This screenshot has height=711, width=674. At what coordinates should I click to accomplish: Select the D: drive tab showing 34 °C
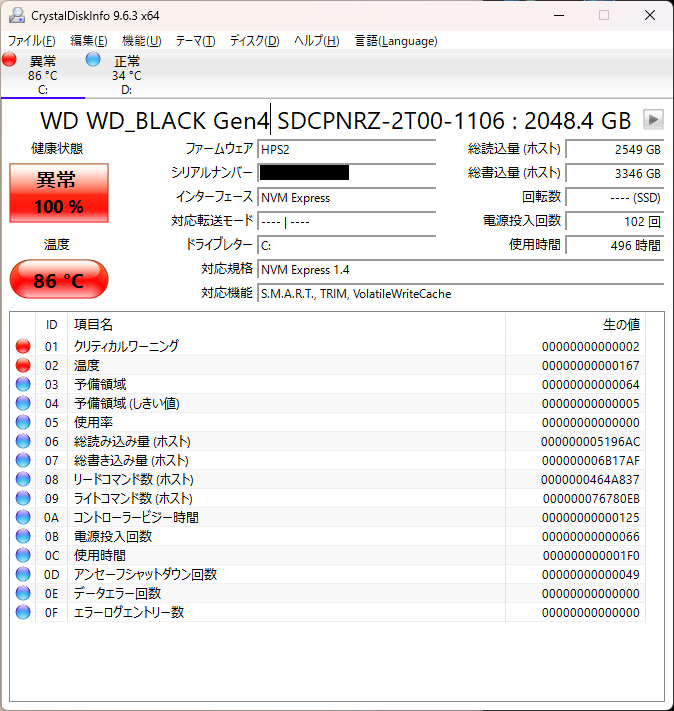(x=127, y=75)
